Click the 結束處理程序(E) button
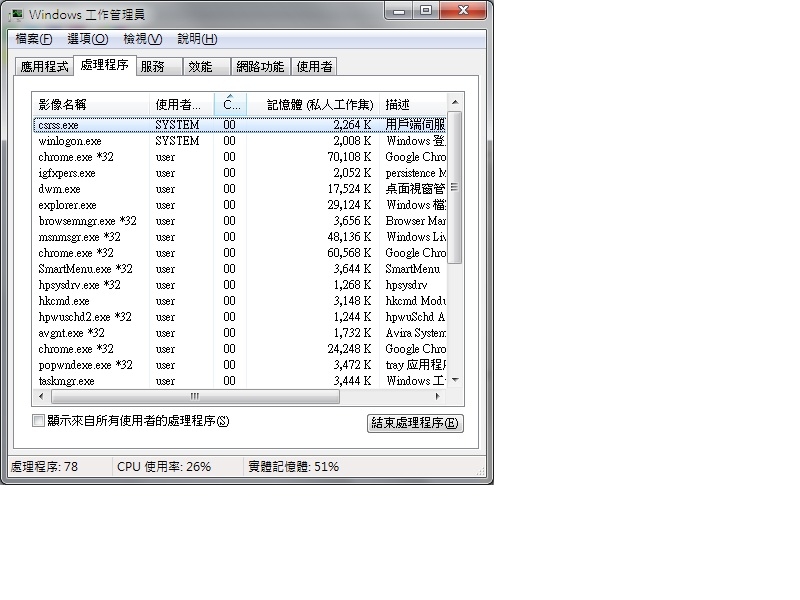Image resolution: width=800 pixels, height=600 pixels. pos(415,423)
